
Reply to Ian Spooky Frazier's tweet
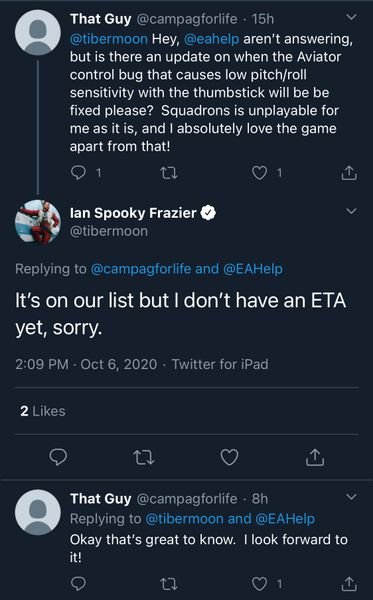tap(58, 457)
